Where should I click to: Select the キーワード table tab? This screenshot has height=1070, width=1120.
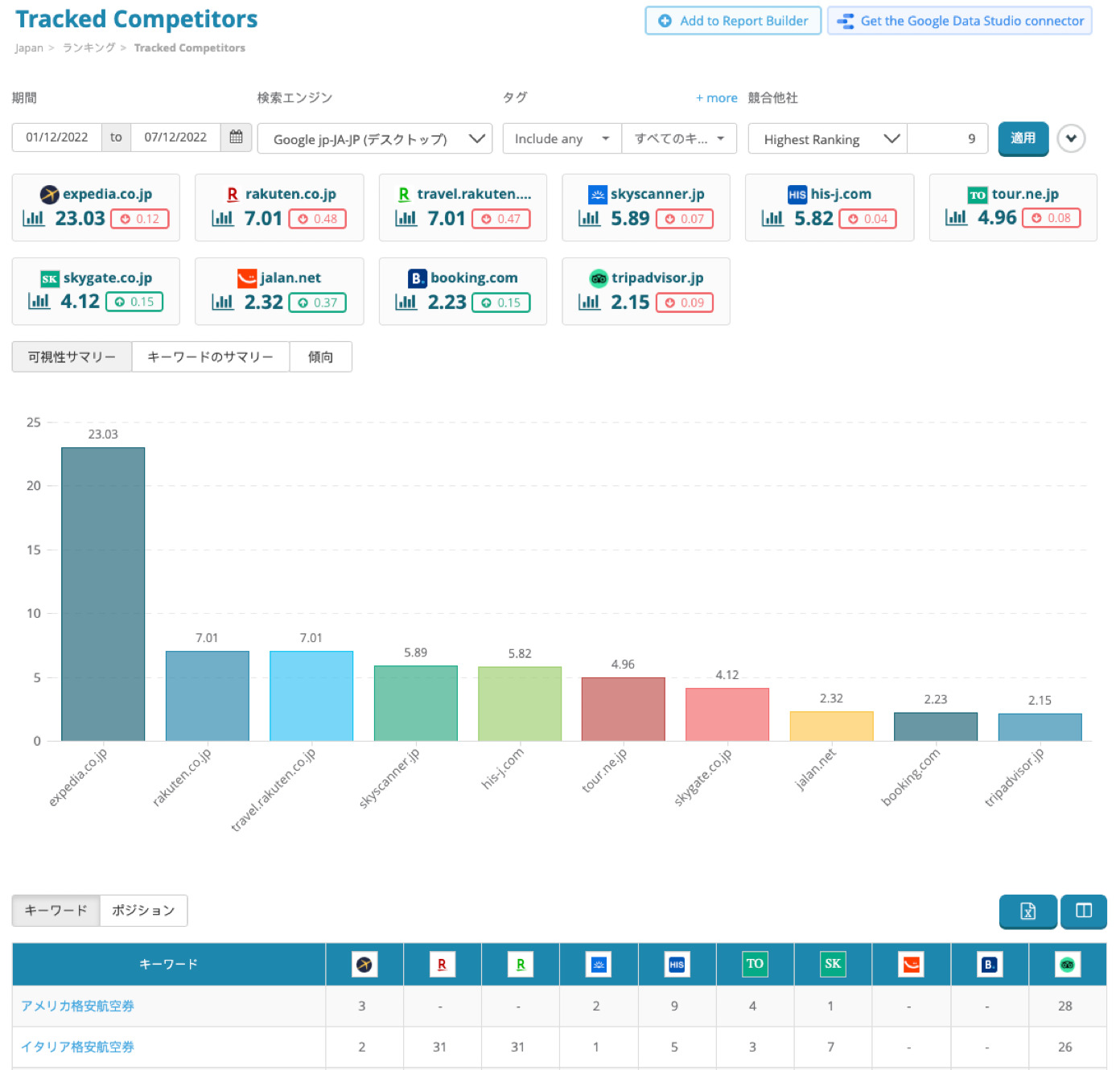(x=56, y=910)
